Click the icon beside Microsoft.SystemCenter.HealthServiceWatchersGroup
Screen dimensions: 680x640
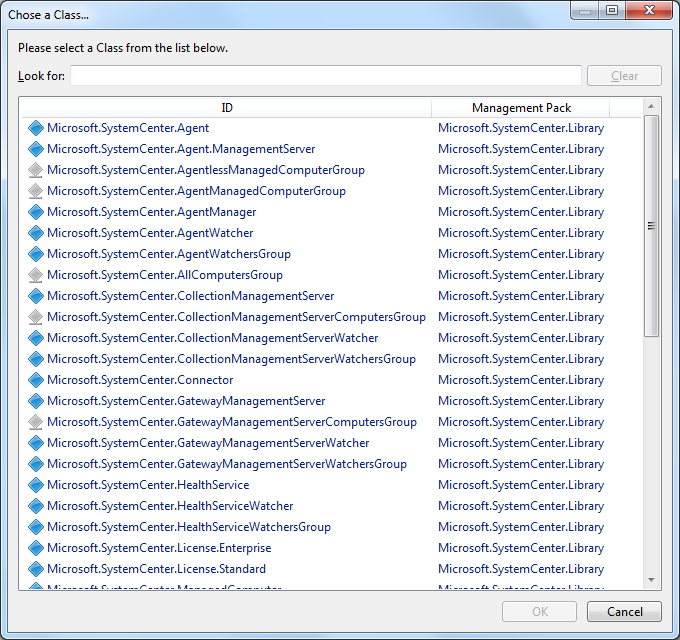click(36, 527)
